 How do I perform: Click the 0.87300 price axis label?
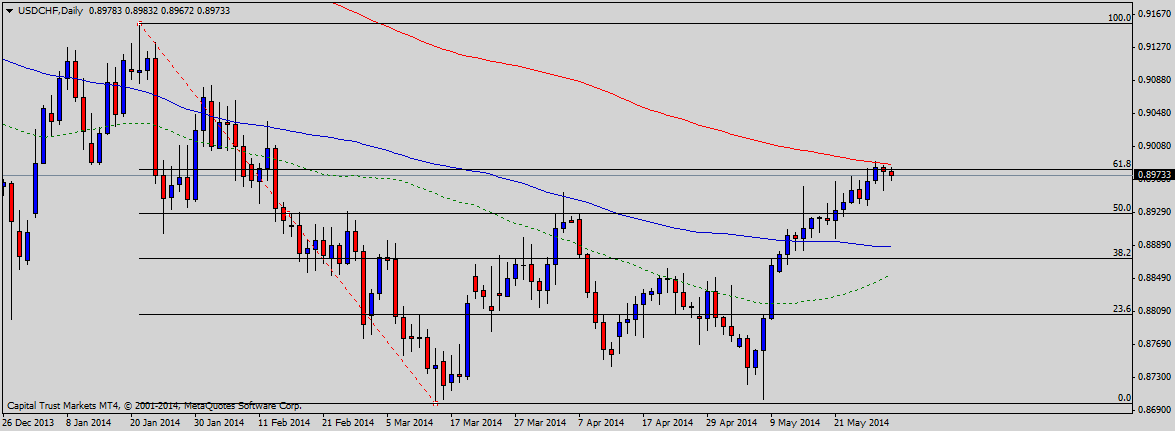pos(1154,376)
